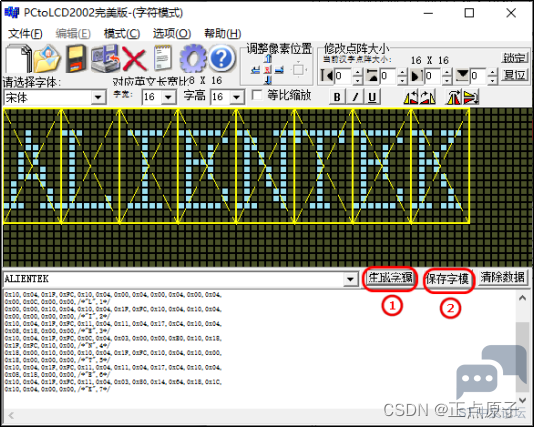The image size is (535, 428).
Task: Click the 生成字模 button
Action: pyautogui.click(x=390, y=278)
